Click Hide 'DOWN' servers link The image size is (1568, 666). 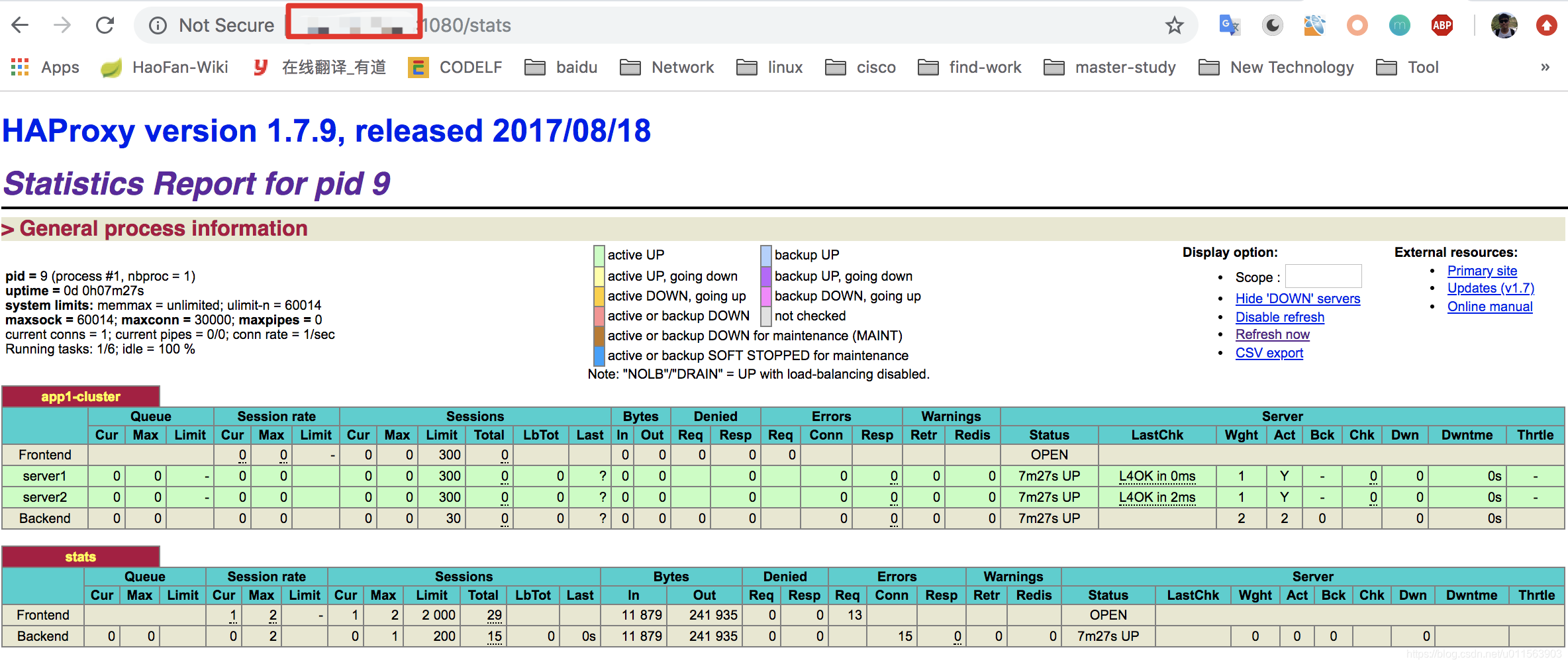[1298, 299]
